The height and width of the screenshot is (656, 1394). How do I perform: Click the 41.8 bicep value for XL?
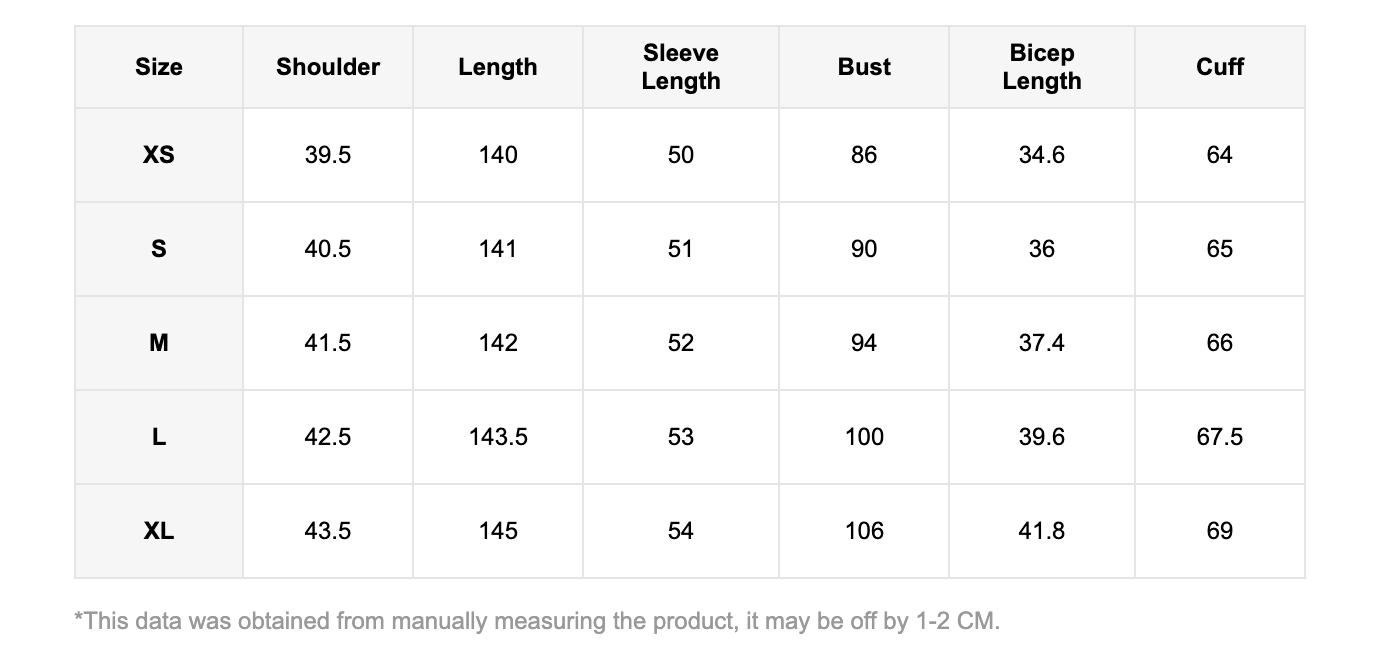tap(1042, 531)
